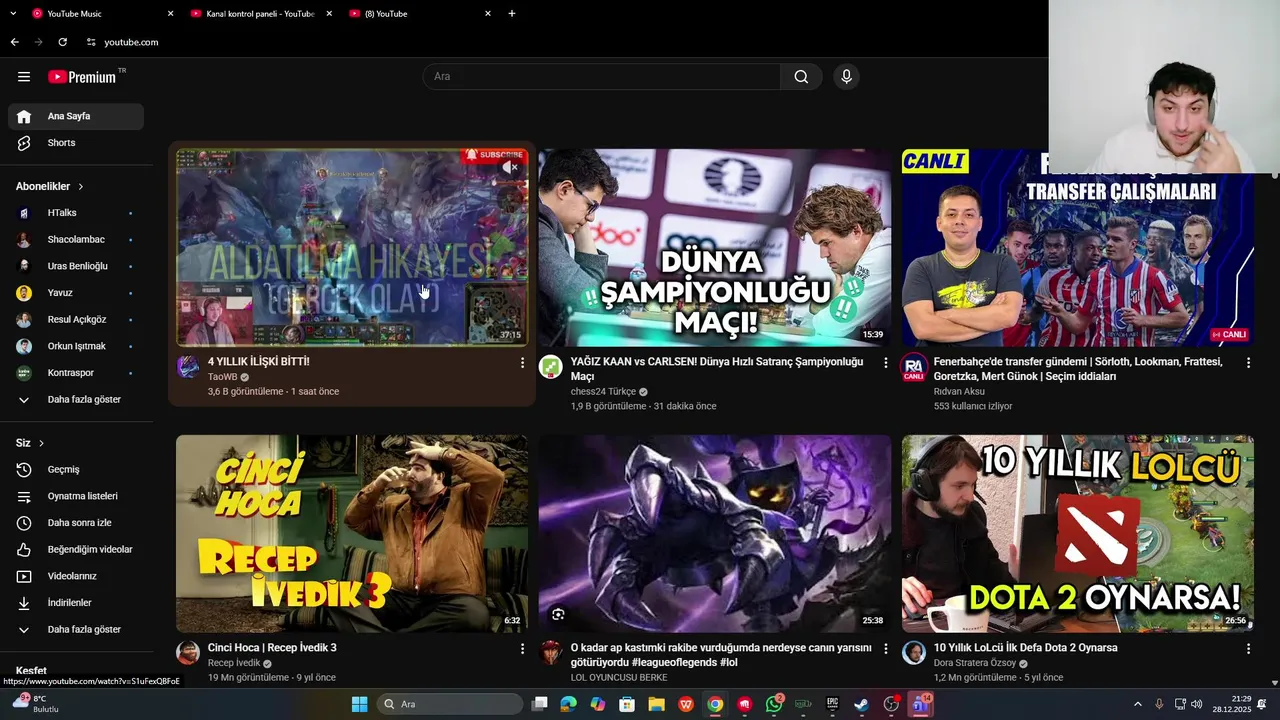This screenshot has width=1280, height=720.
Task: Open İndirilenler page
Action: tap(76, 603)
